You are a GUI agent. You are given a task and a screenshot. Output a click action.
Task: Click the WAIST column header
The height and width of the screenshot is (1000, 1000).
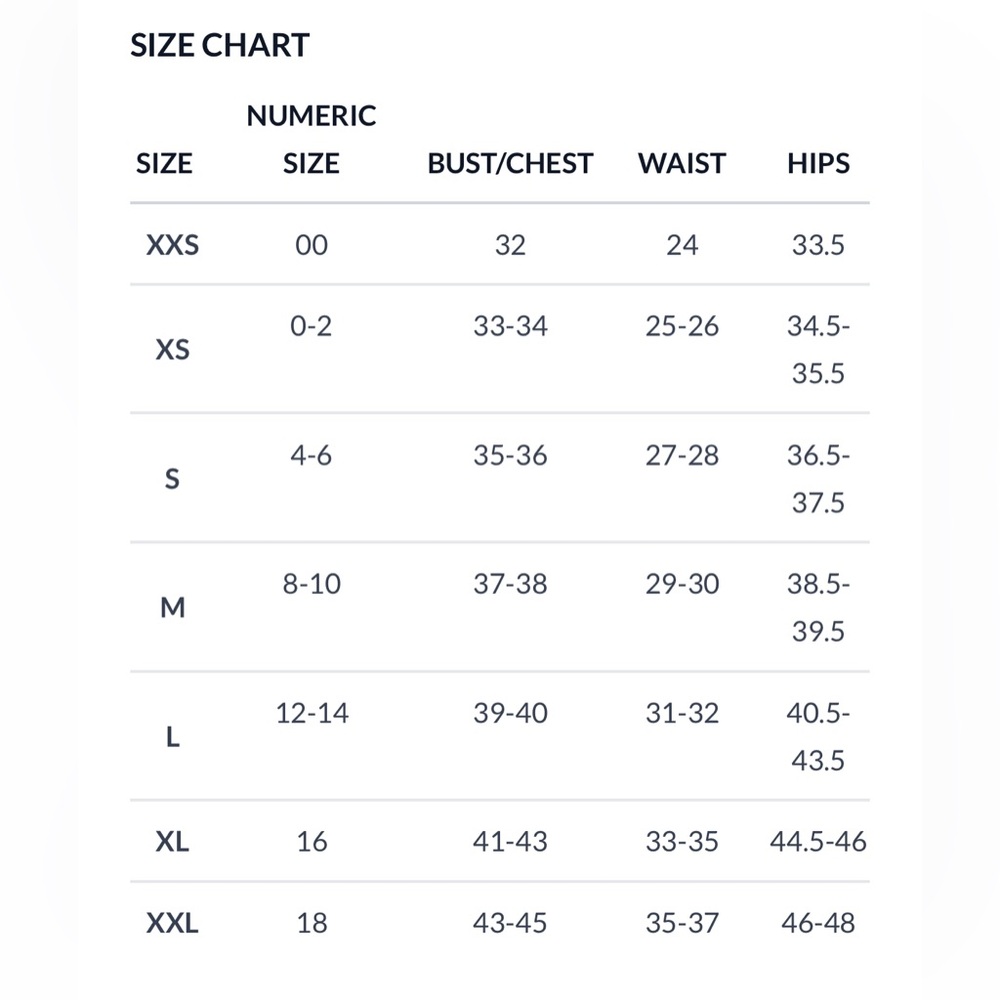click(x=682, y=163)
